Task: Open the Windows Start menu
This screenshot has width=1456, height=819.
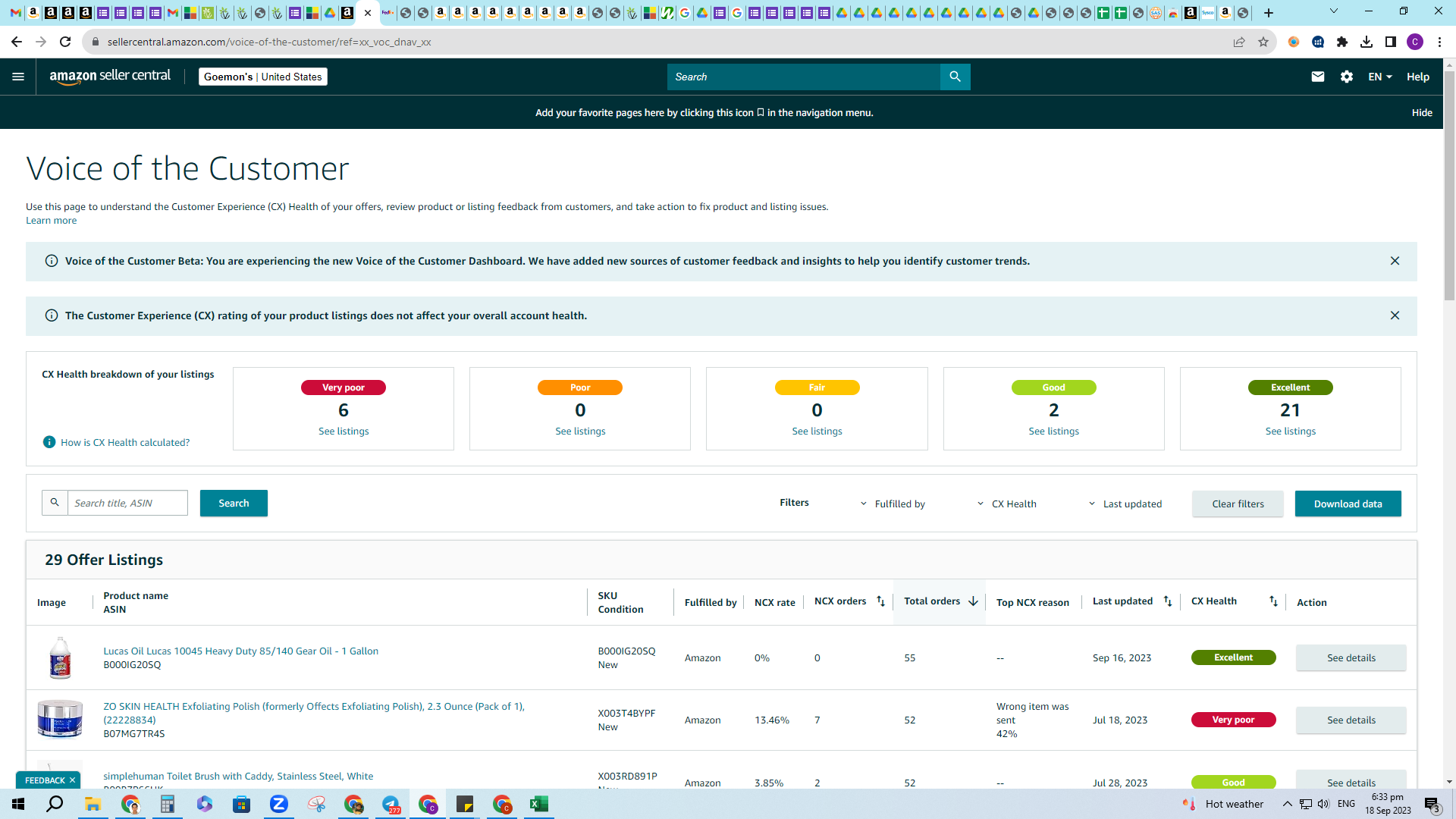Action: (18, 804)
